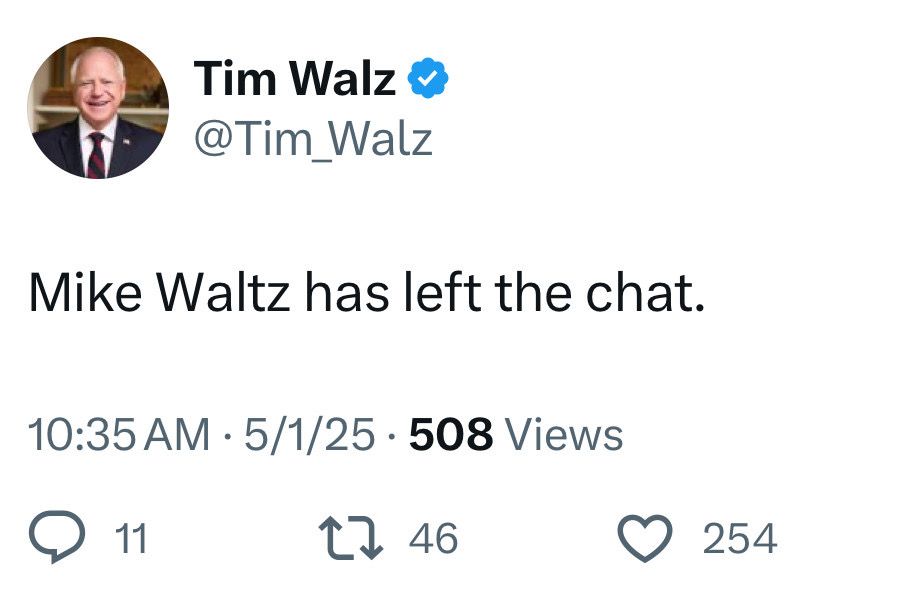Click the smiling face in the avatar
Viewport: 903px width, 615px height.
tap(97, 85)
